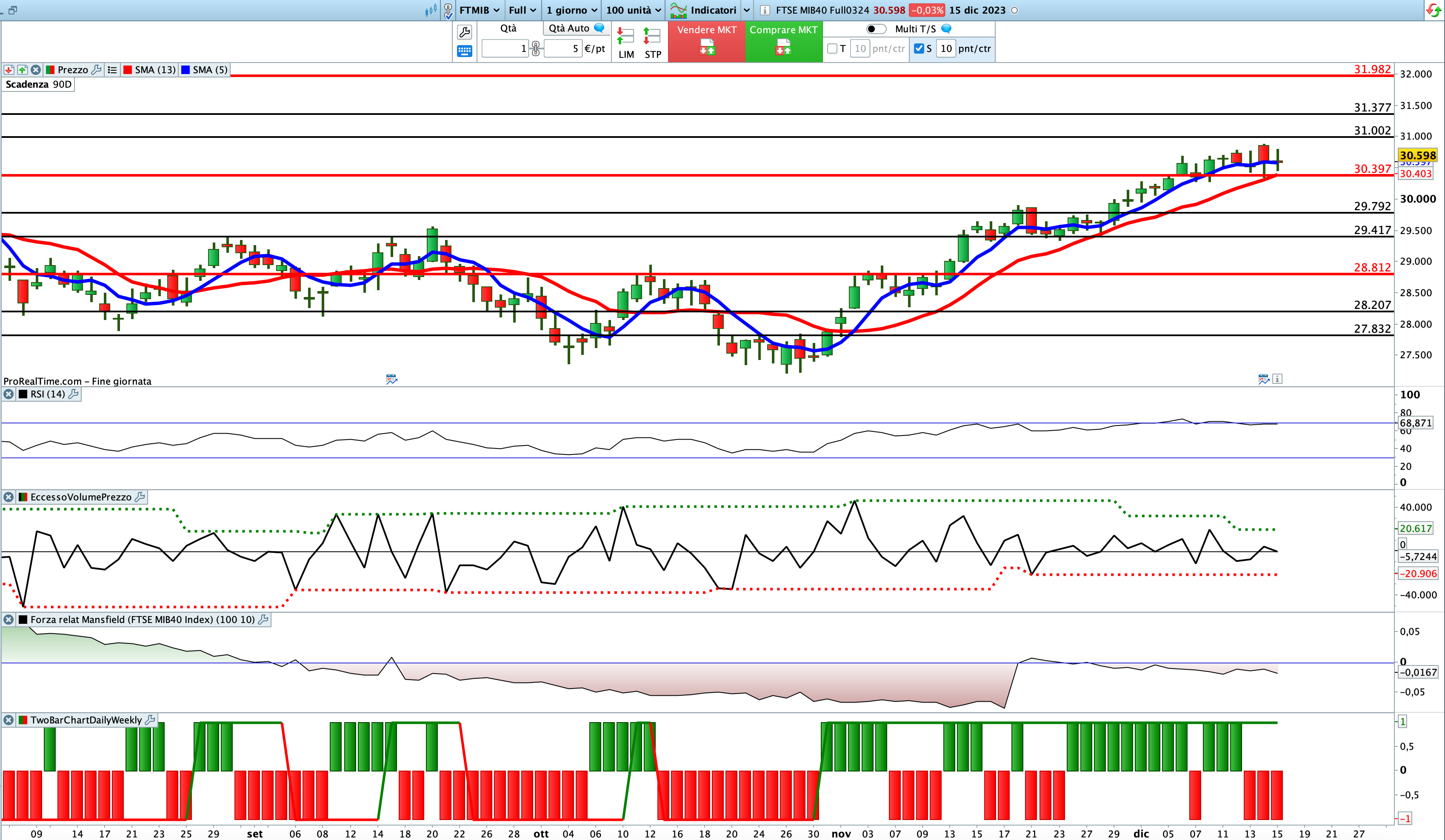Click the red down-arrow sell icon in price header
1445x840 pixels.
click(9, 70)
